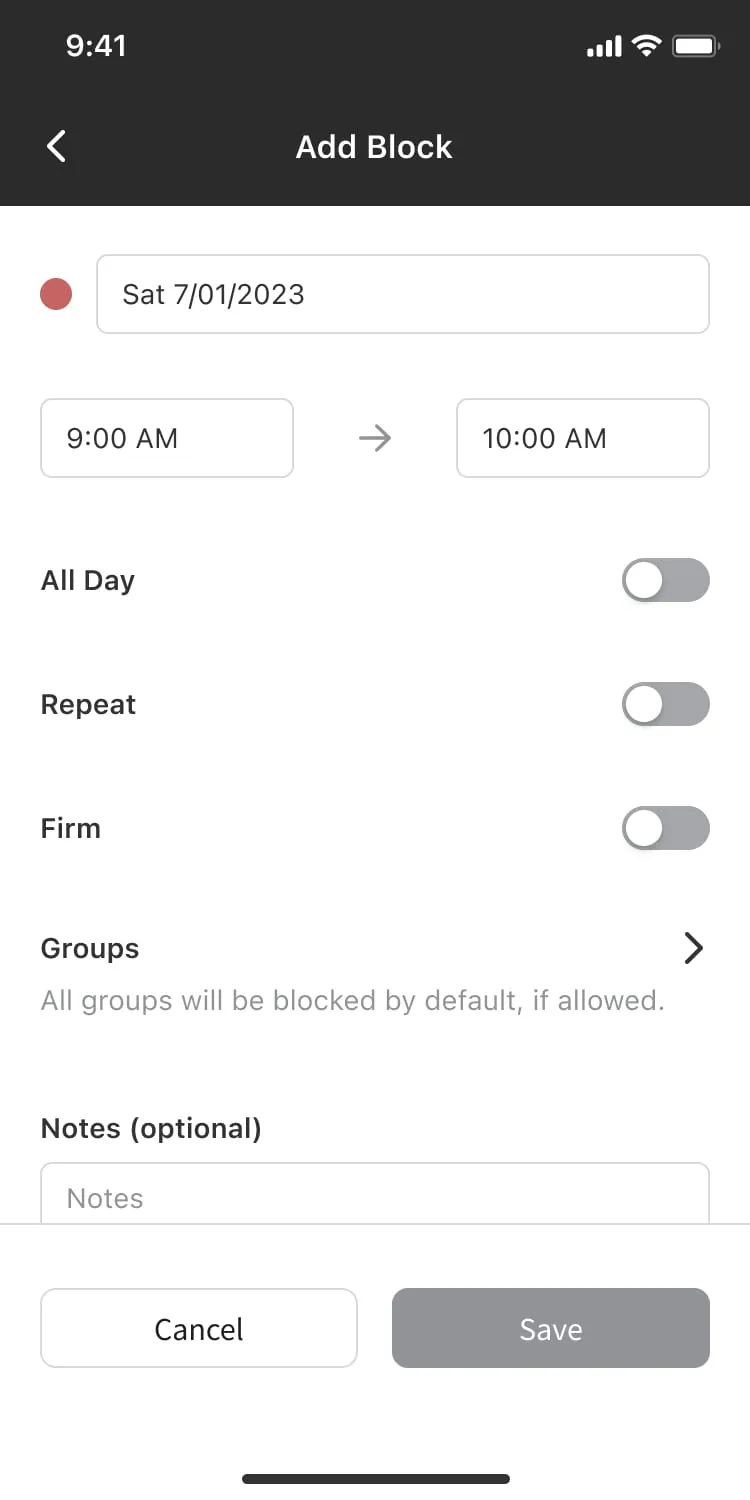Tap the home indicator bar
Screen dimensions: 750x1500
click(x=375, y=1478)
